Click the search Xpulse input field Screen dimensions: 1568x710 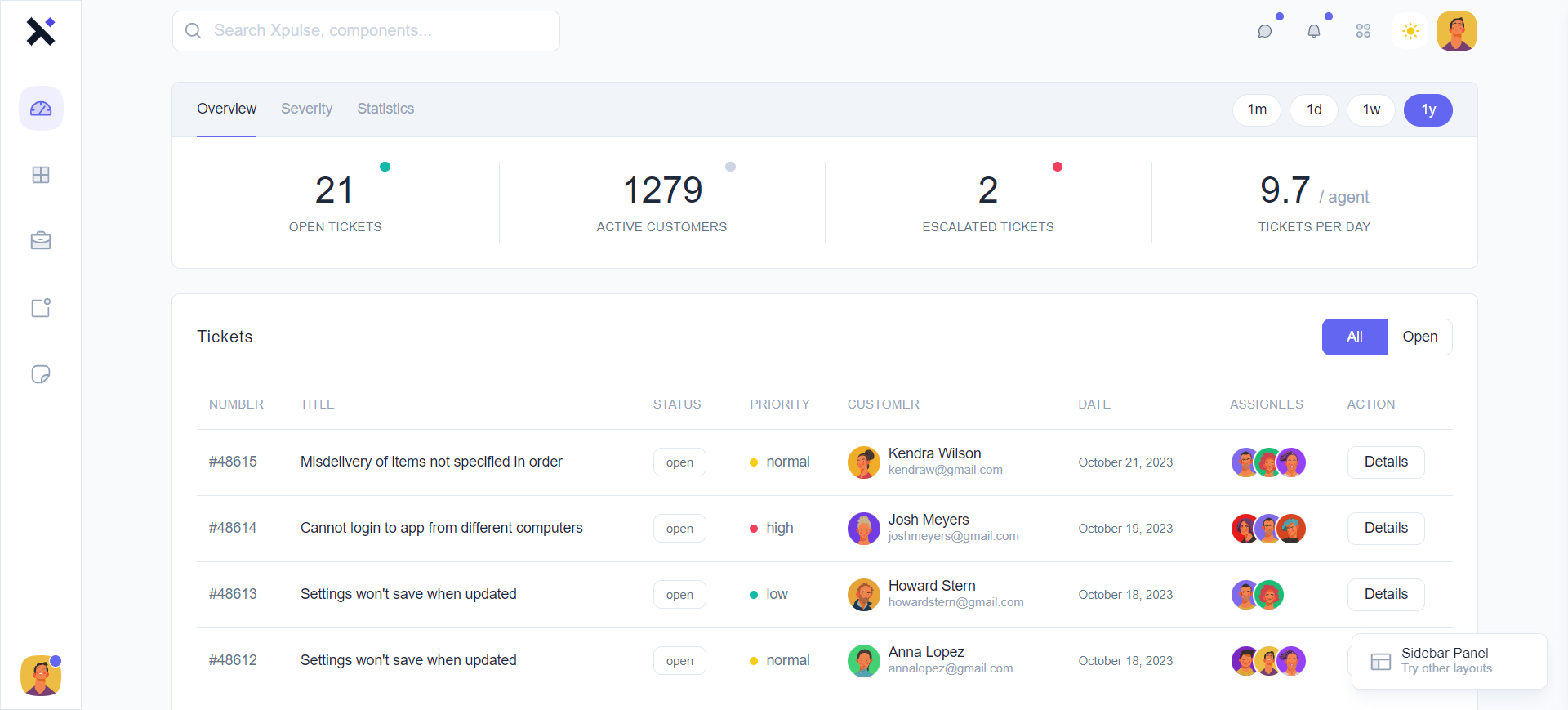(366, 31)
